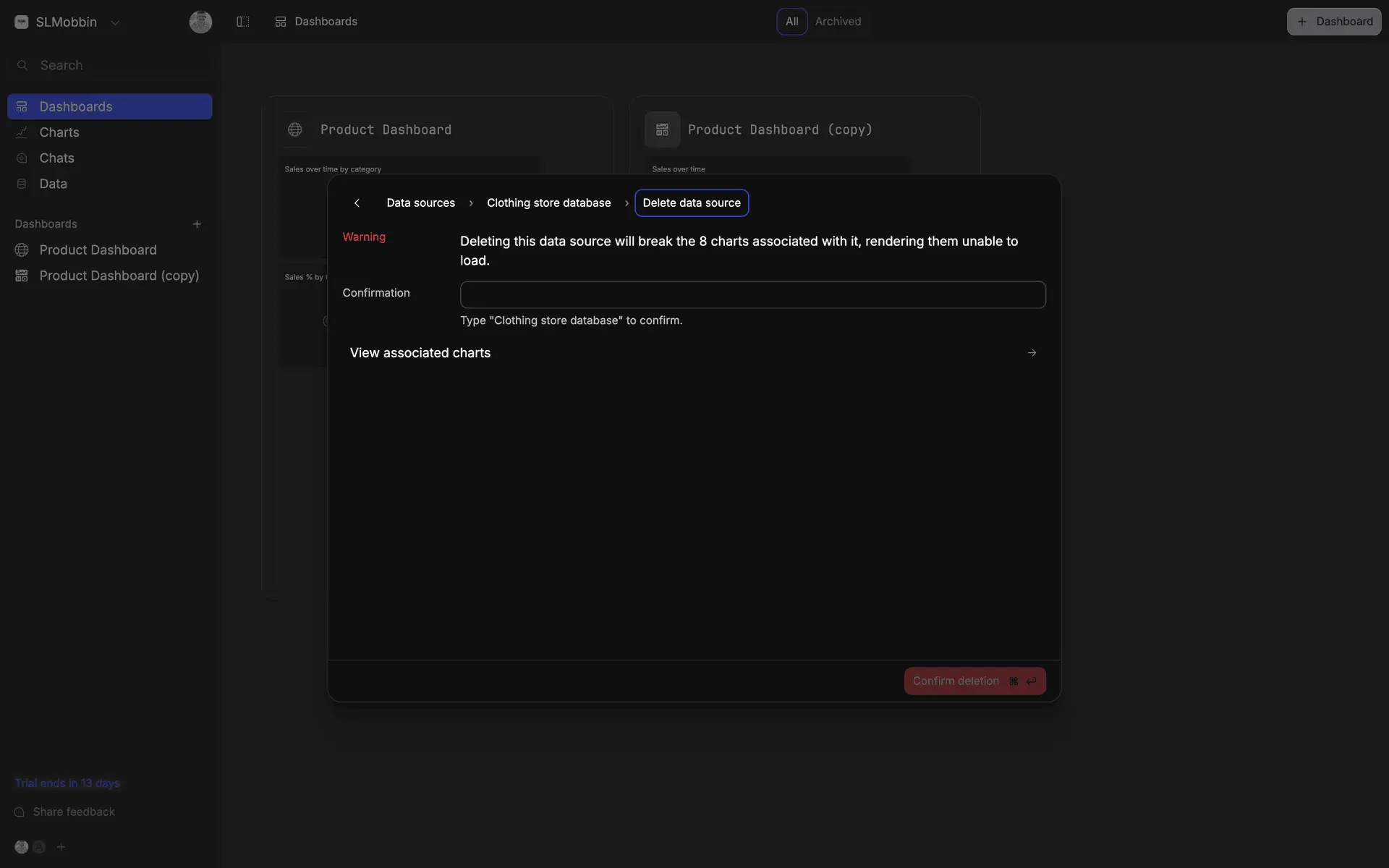Click the back arrow in dialog
Screen dimensions: 1389x868
tap(357, 203)
